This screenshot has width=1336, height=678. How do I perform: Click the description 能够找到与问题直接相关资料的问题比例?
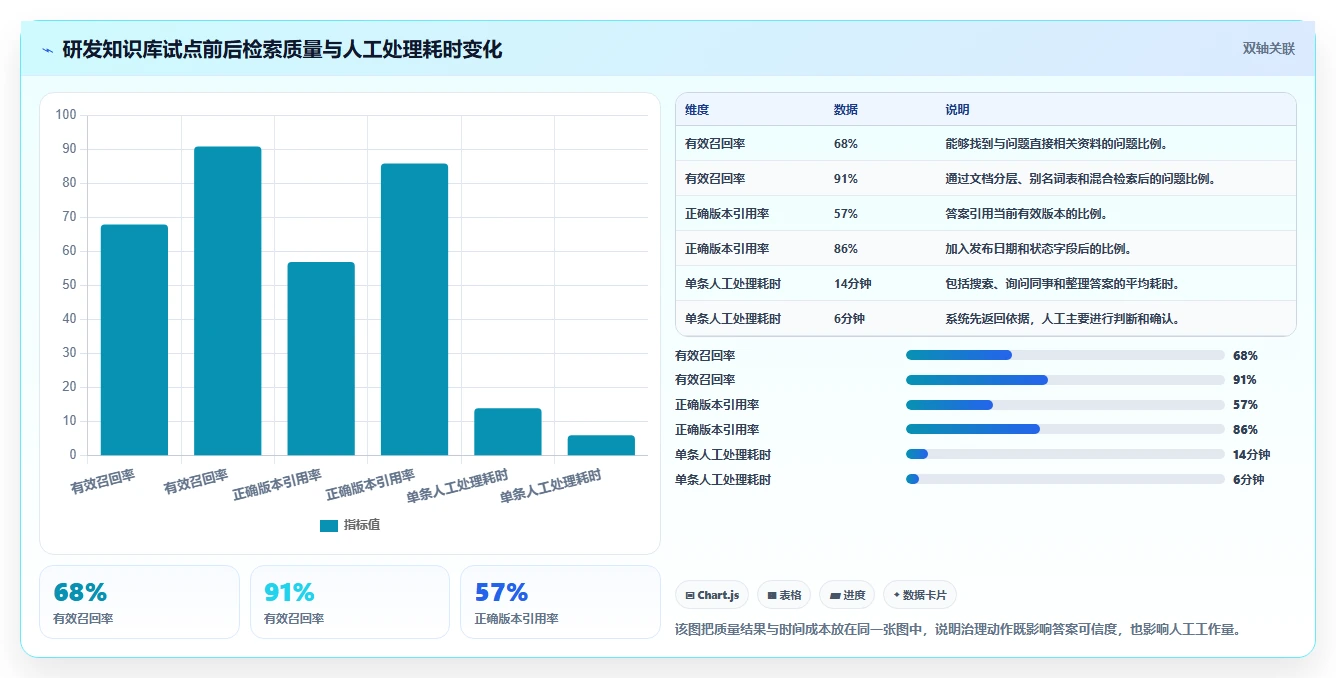coord(1057,144)
